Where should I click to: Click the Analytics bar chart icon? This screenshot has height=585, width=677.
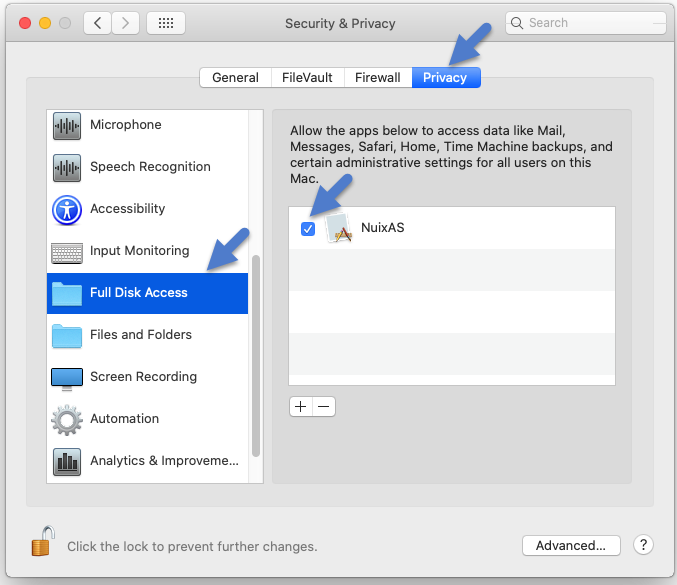66,462
